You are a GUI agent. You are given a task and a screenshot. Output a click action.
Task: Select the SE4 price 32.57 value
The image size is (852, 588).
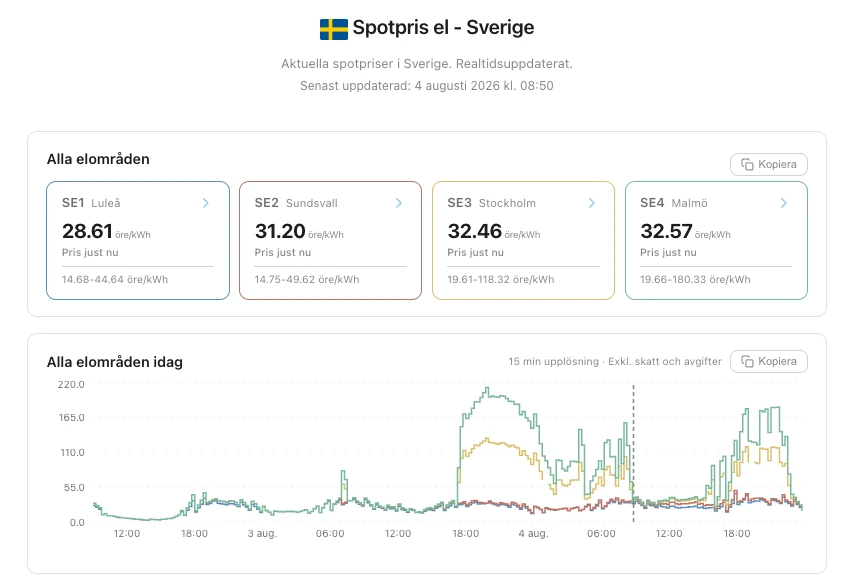tap(666, 231)
